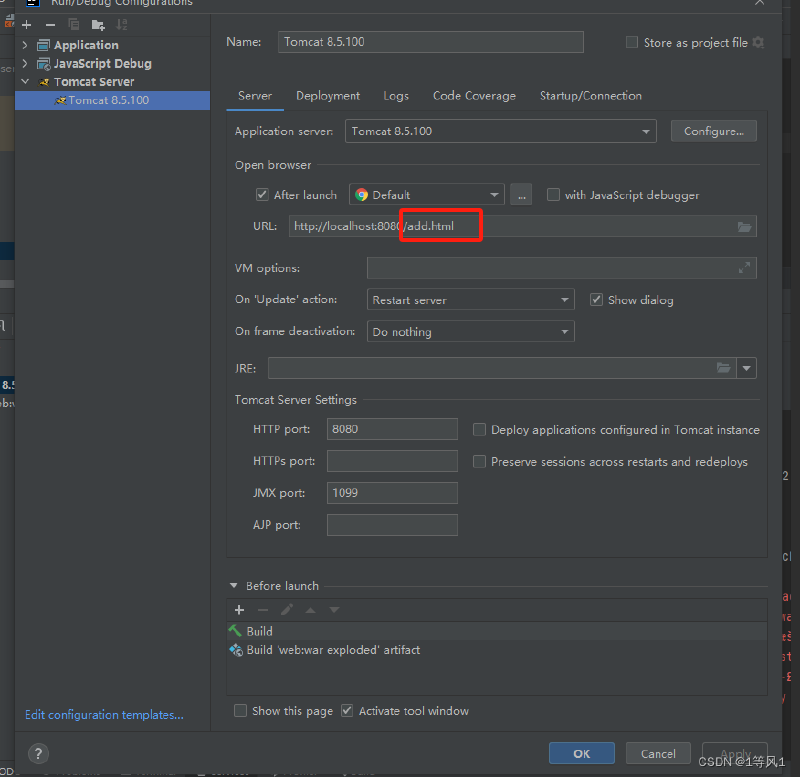Viewport: 800px width, 777px height.
Task: Open the gear icon next to Store as project file
Action: tap(758, 42)
